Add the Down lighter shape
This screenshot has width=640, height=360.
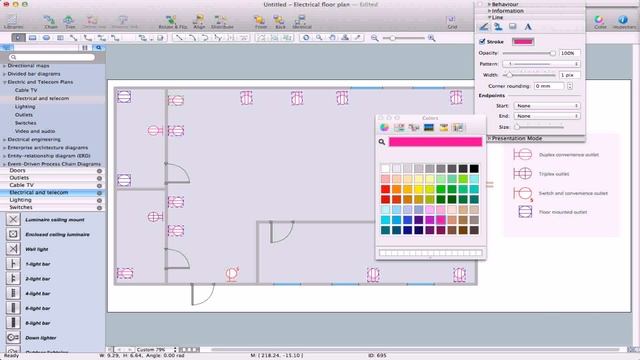(x=13, y=338)
